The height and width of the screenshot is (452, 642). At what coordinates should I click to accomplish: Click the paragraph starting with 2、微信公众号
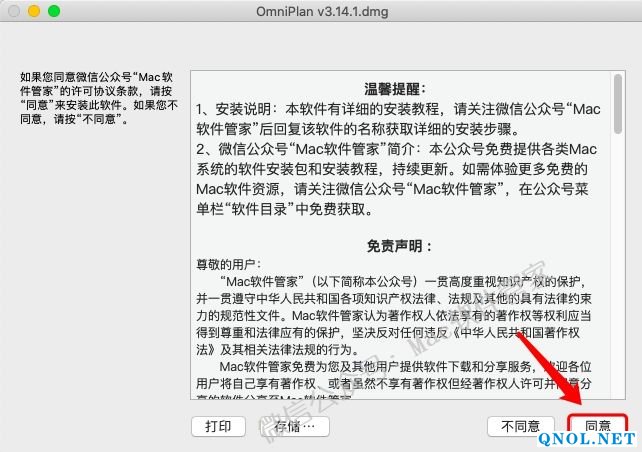point(396,179)
